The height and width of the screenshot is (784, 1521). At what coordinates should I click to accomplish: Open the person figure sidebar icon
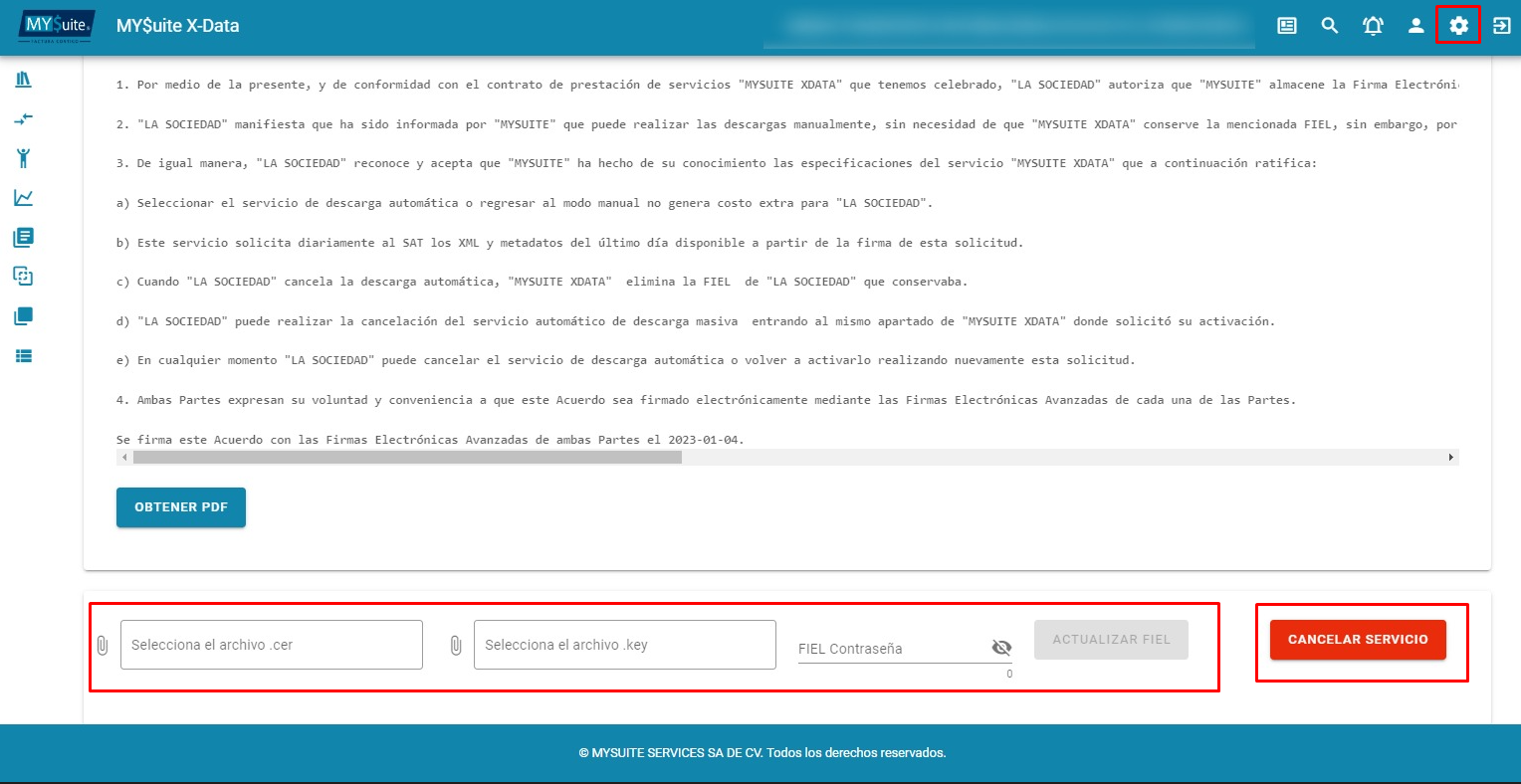click(24, 157)
